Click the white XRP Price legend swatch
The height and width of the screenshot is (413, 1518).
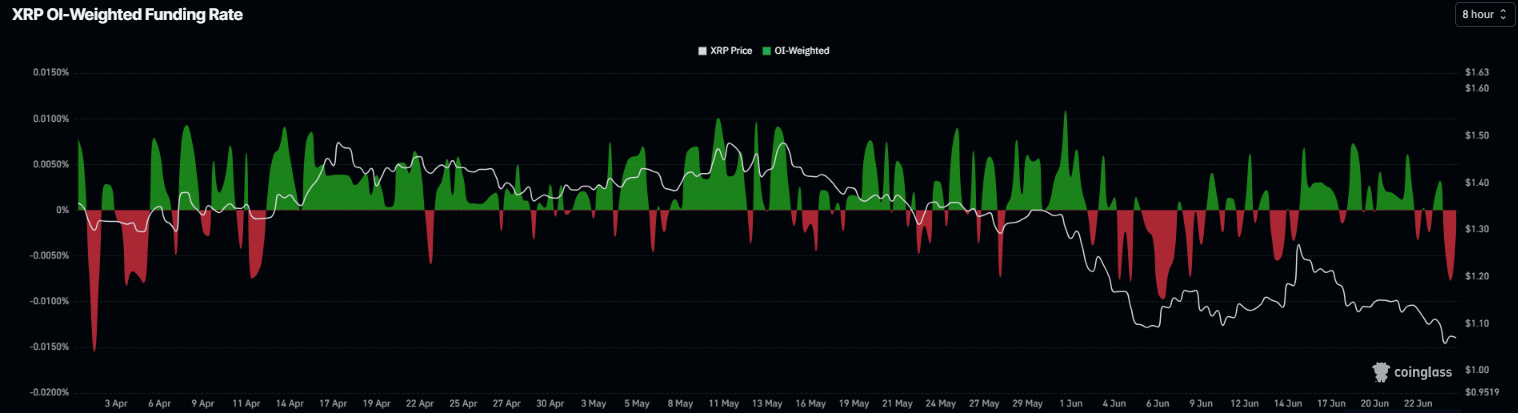coord(702,50)
